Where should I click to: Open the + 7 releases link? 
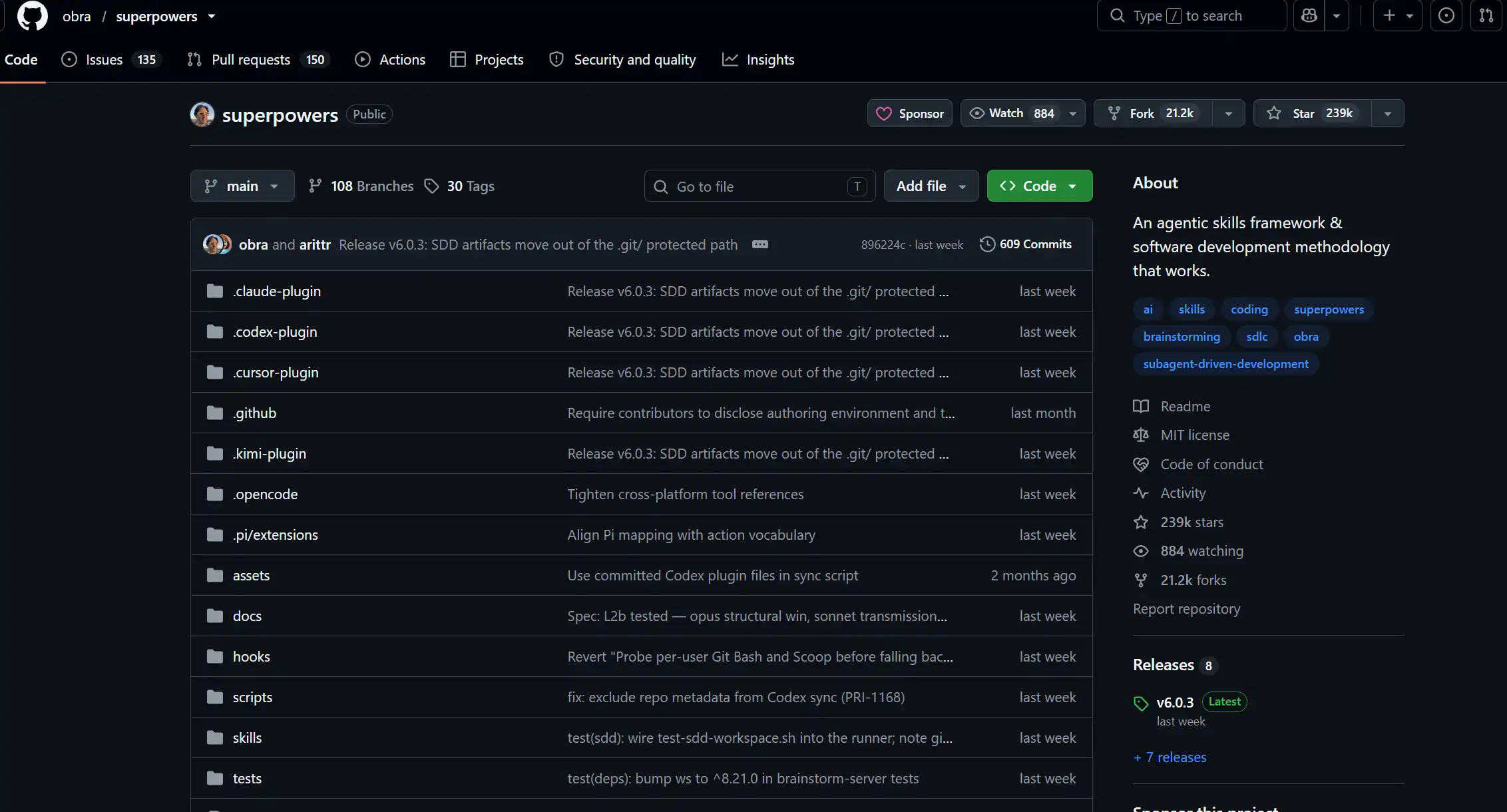click(x=1170, y=757)
